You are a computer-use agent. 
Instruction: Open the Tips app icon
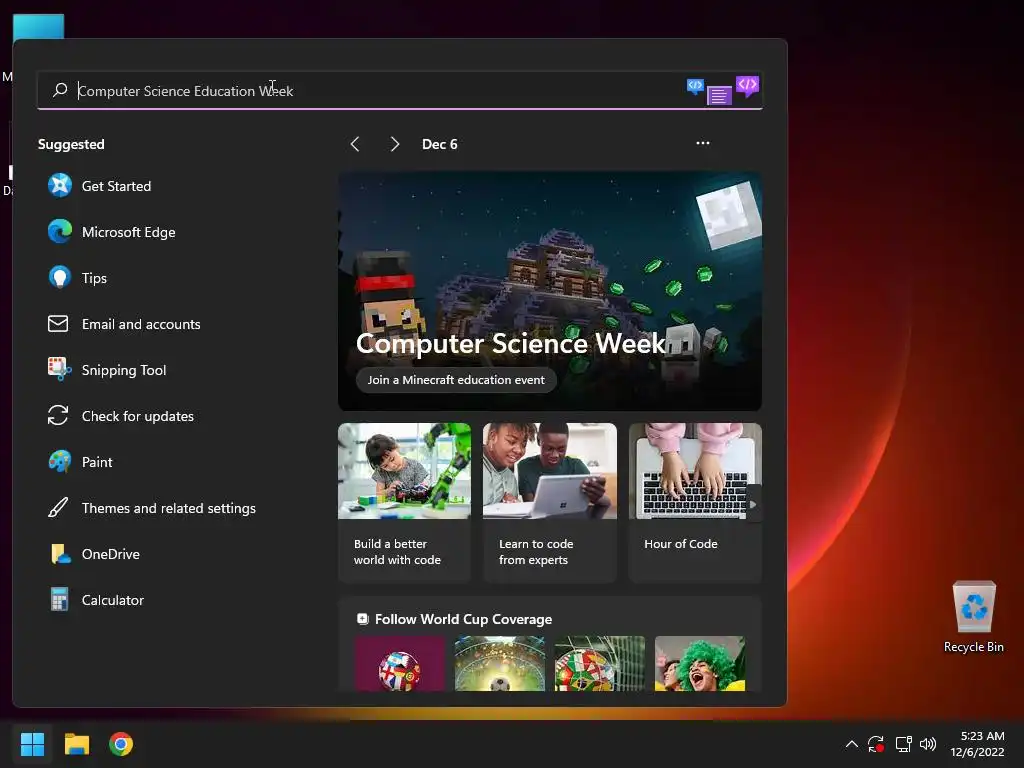tap(59, 278)
